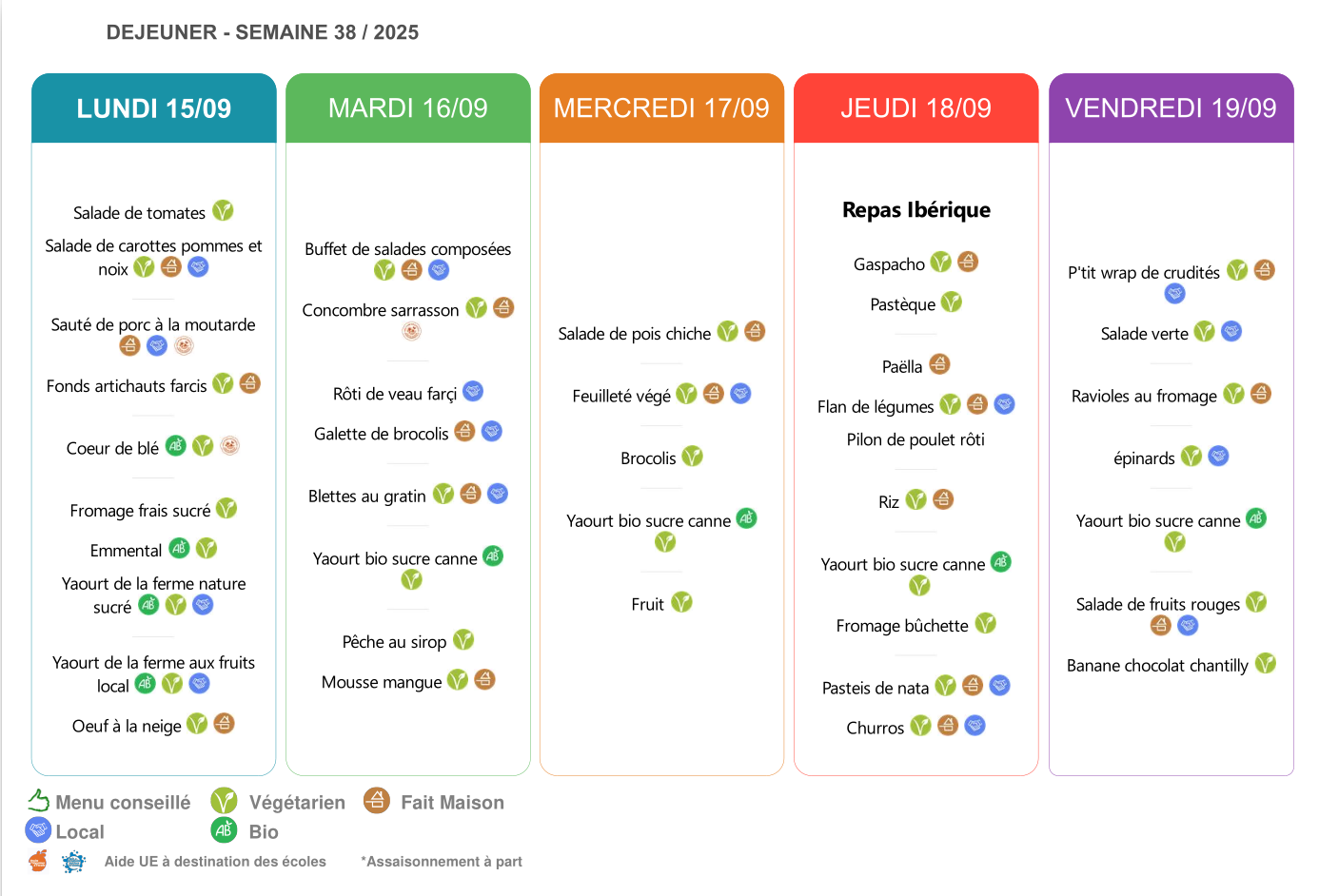
Task: Click the Fait Maison icon beside Paëlla
Action: 939,364
